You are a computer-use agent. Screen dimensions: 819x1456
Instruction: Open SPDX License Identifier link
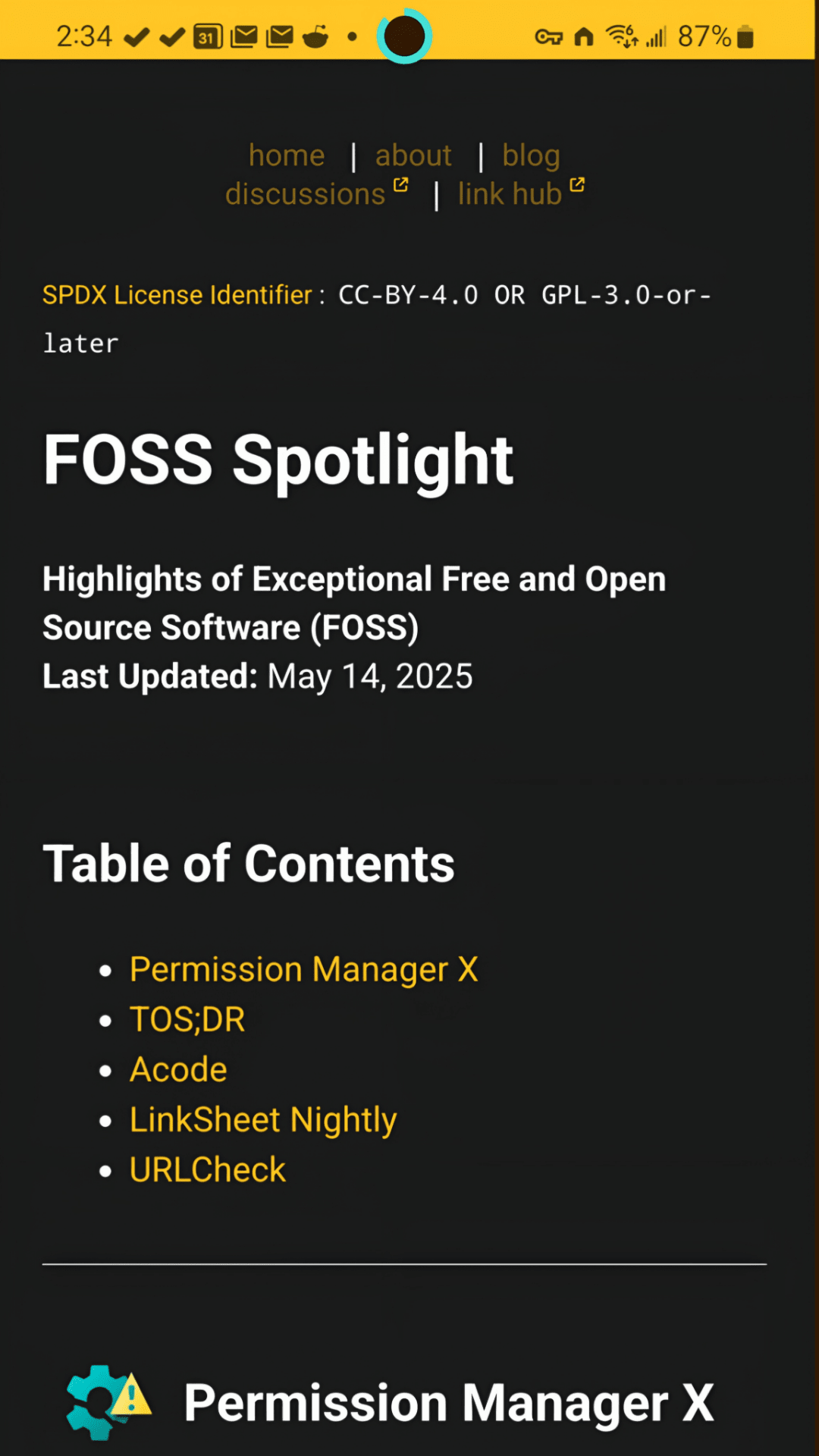pos(177,295)
